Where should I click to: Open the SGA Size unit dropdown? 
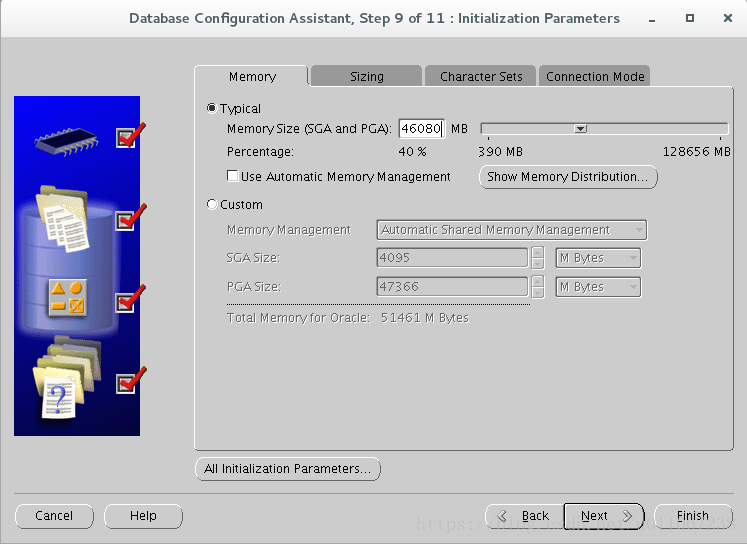click(x=598, y=258)
